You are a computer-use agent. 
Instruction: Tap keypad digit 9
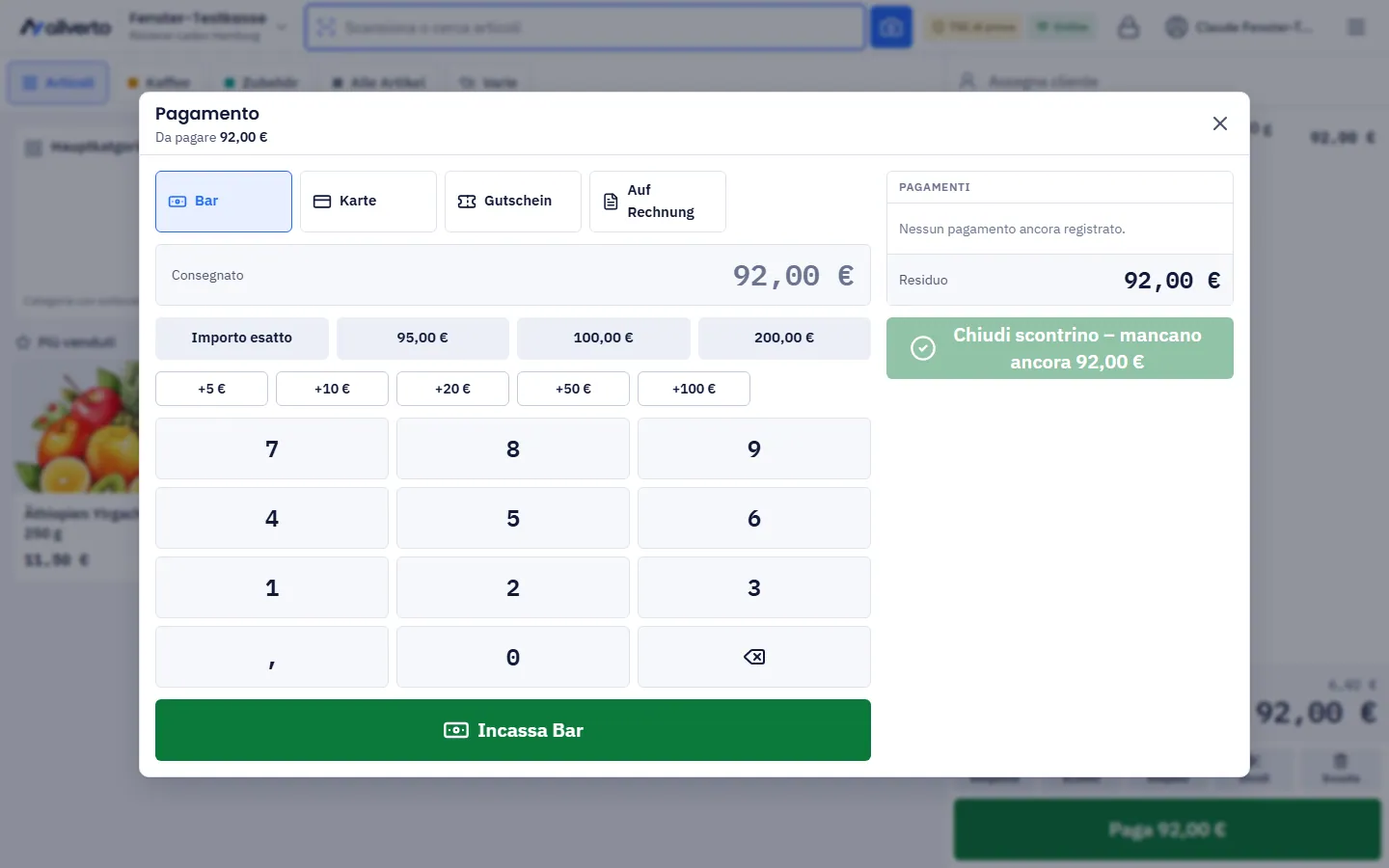754,448
